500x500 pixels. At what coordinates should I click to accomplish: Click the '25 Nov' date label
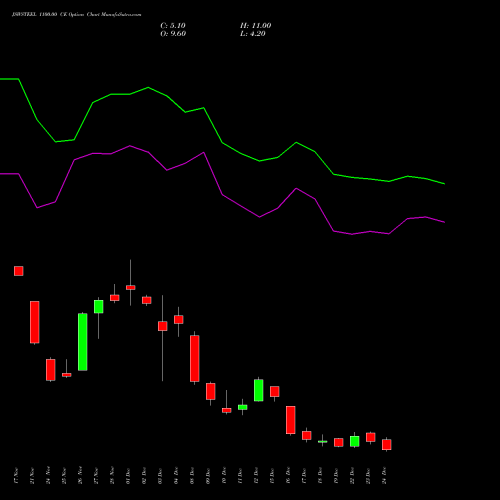64,476
